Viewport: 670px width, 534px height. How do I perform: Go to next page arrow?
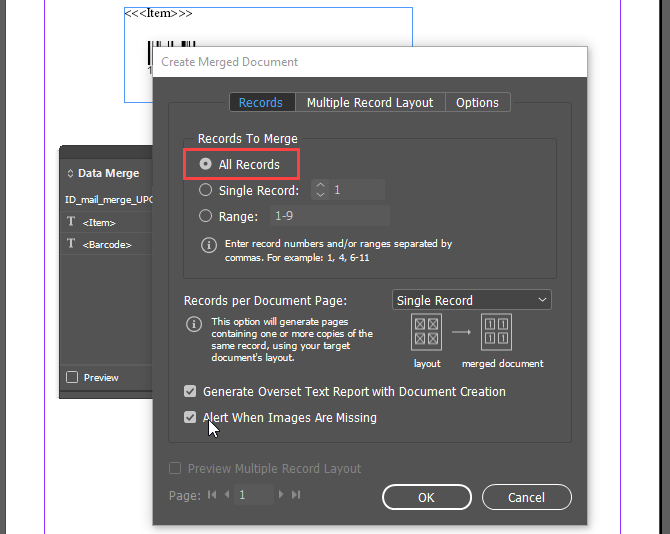[281, 495]
